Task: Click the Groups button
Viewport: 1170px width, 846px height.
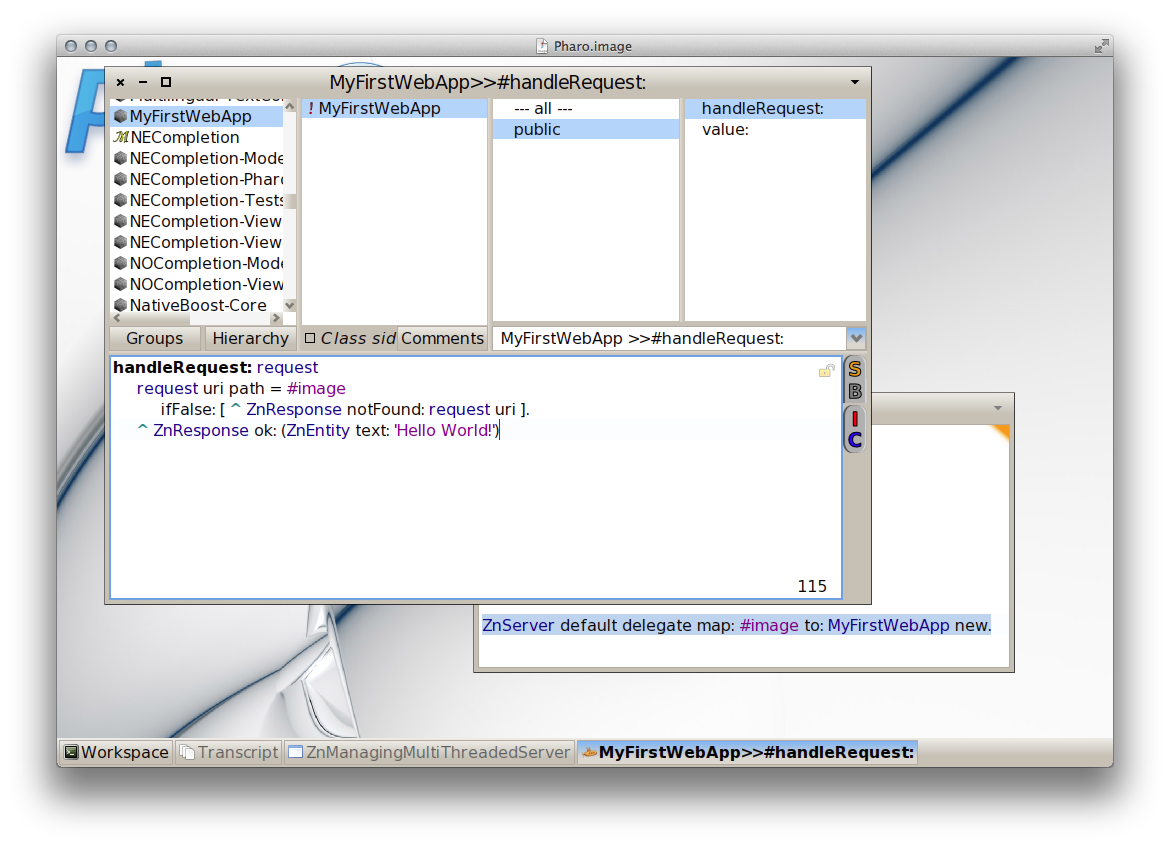Action: 154,338
